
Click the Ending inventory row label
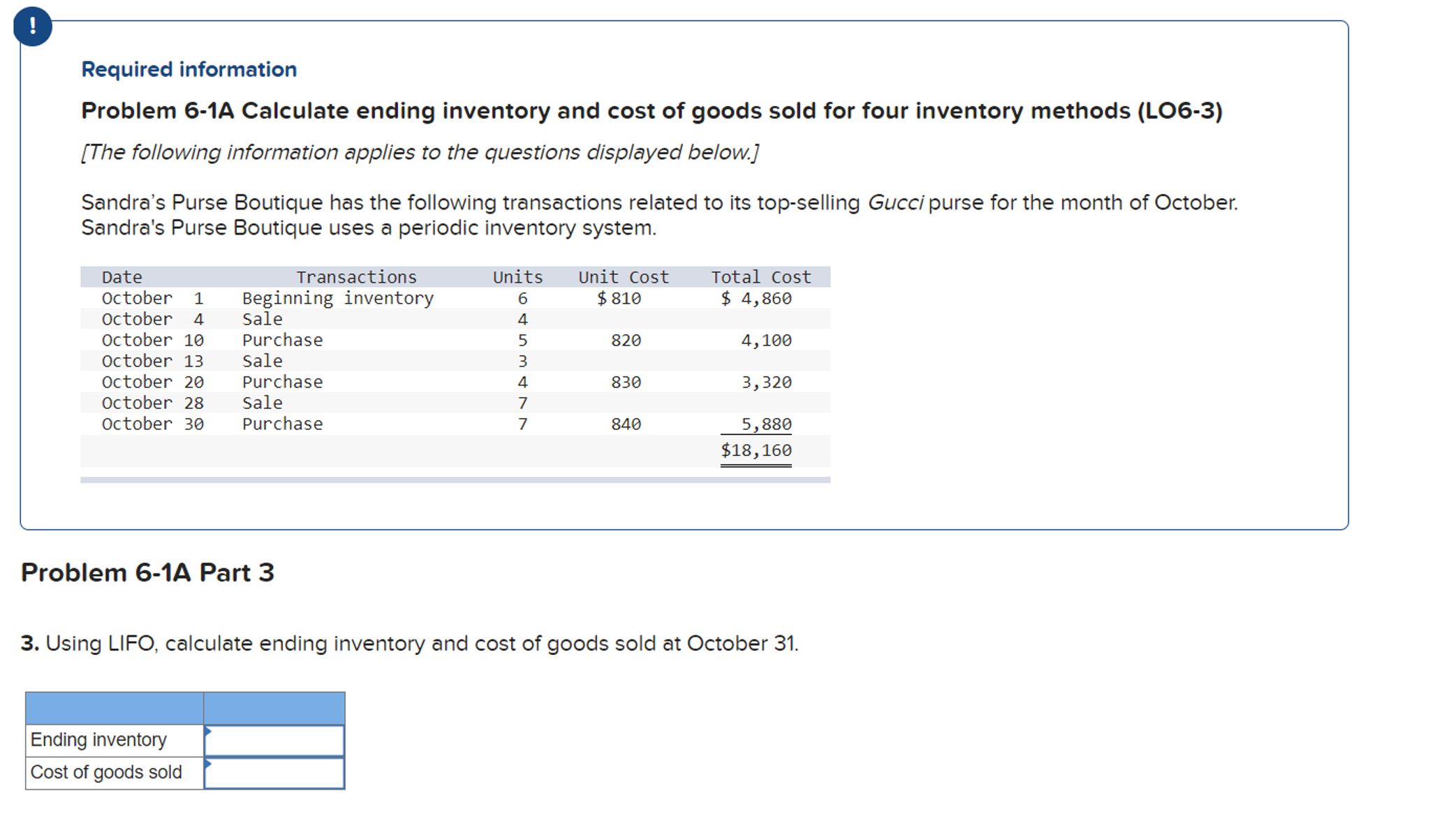(98, 740)
